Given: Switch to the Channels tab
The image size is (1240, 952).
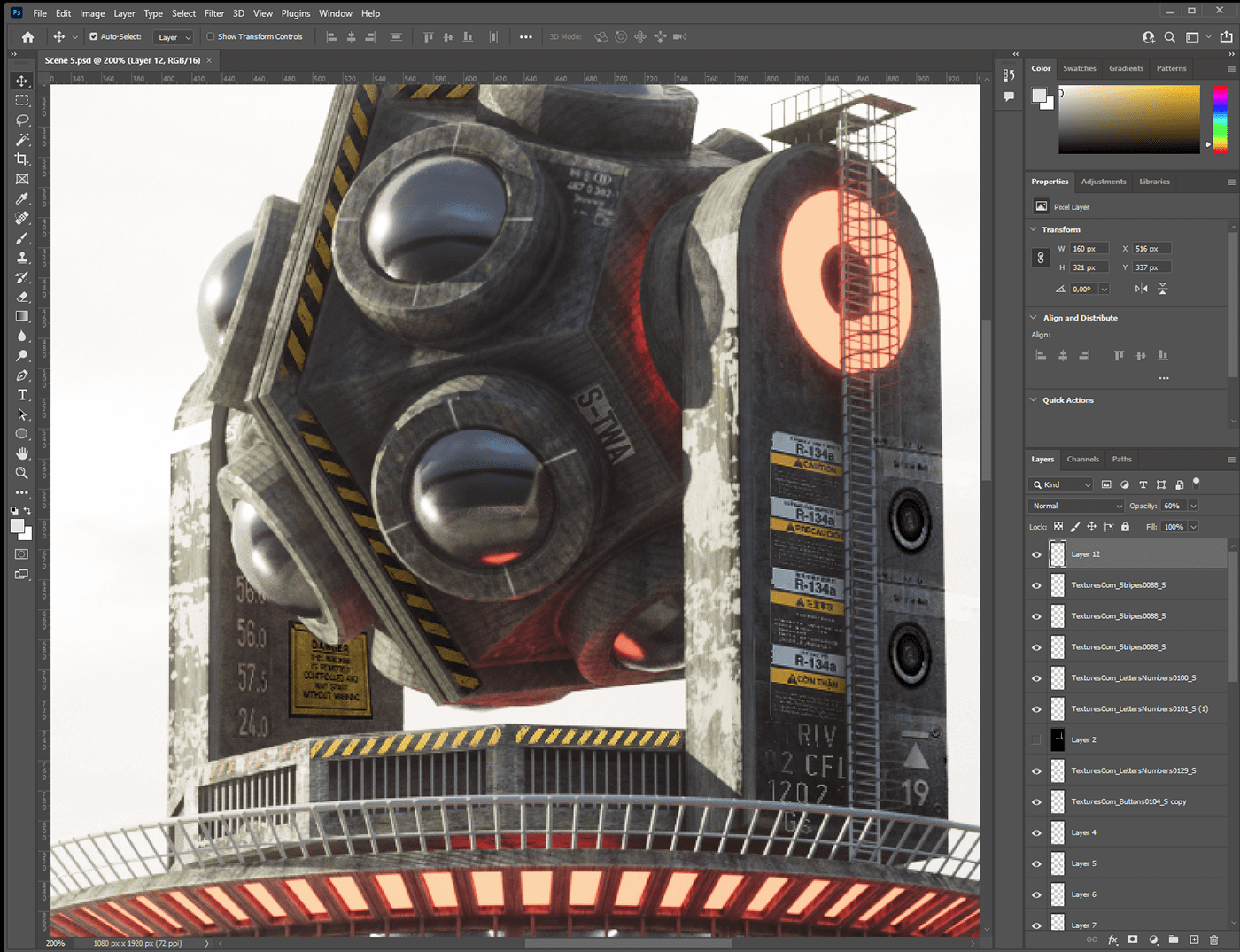Looking at the screenshot, I should tap(1082, 460).
